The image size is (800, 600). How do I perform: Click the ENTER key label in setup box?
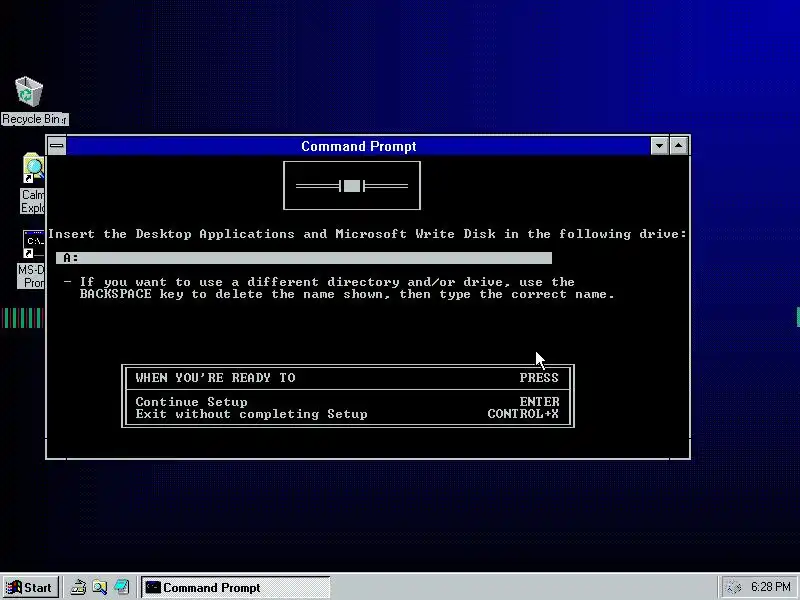coord(539,402)
